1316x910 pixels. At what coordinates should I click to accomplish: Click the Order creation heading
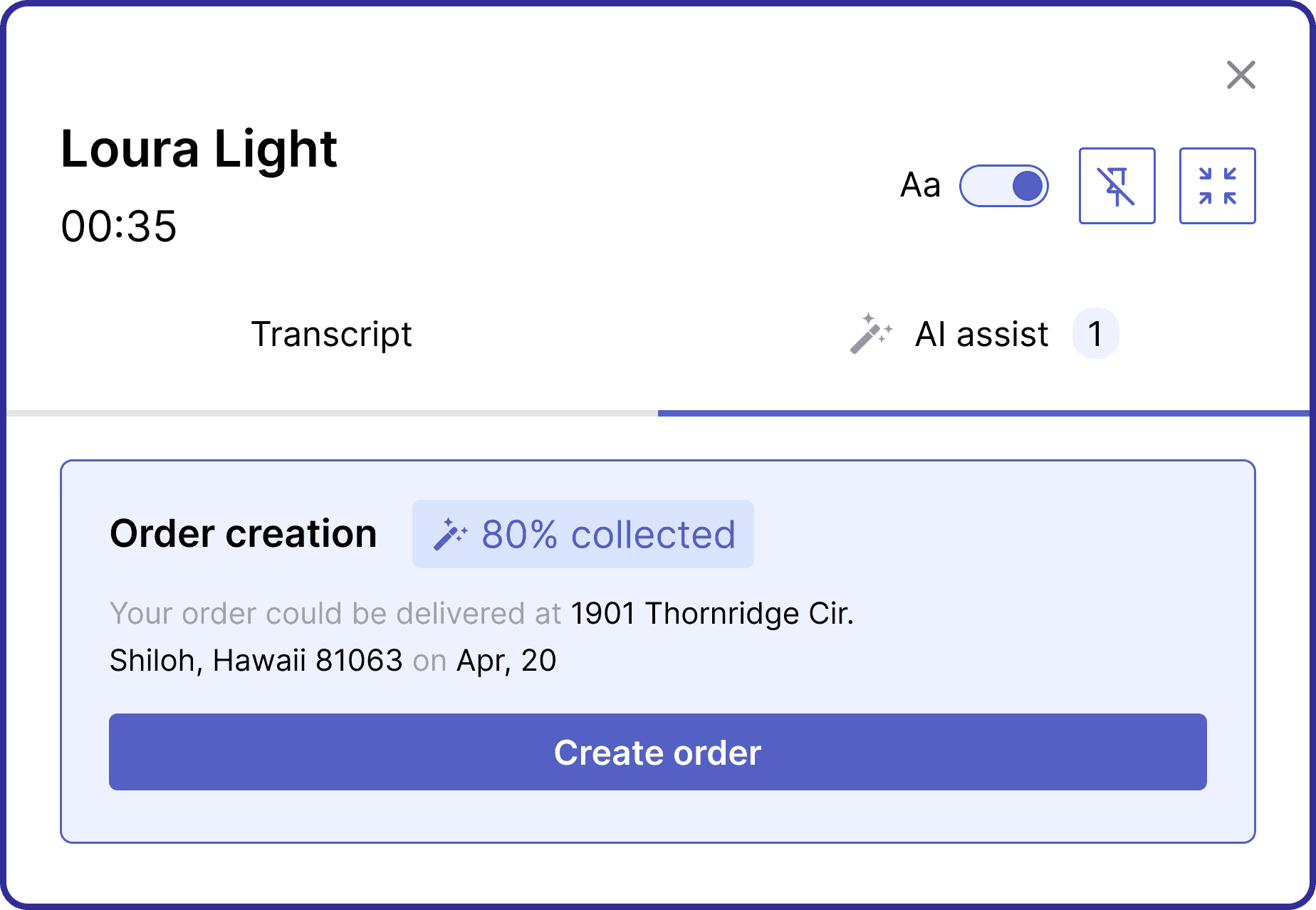click(243, 534)
